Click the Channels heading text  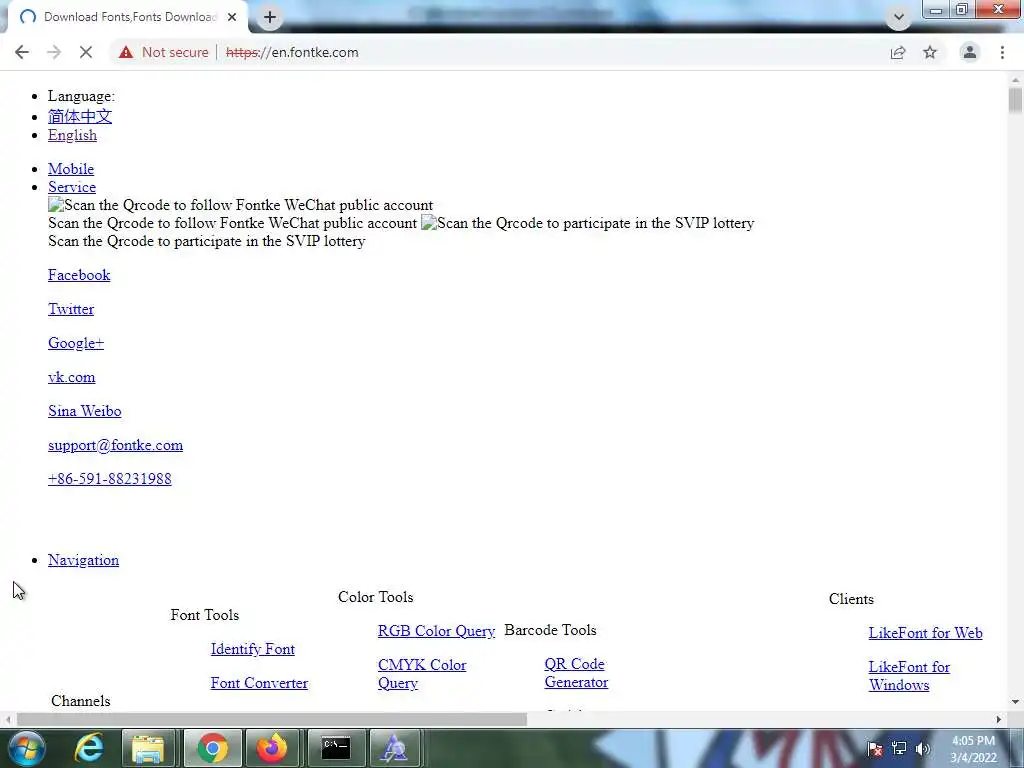coord(80,701)
